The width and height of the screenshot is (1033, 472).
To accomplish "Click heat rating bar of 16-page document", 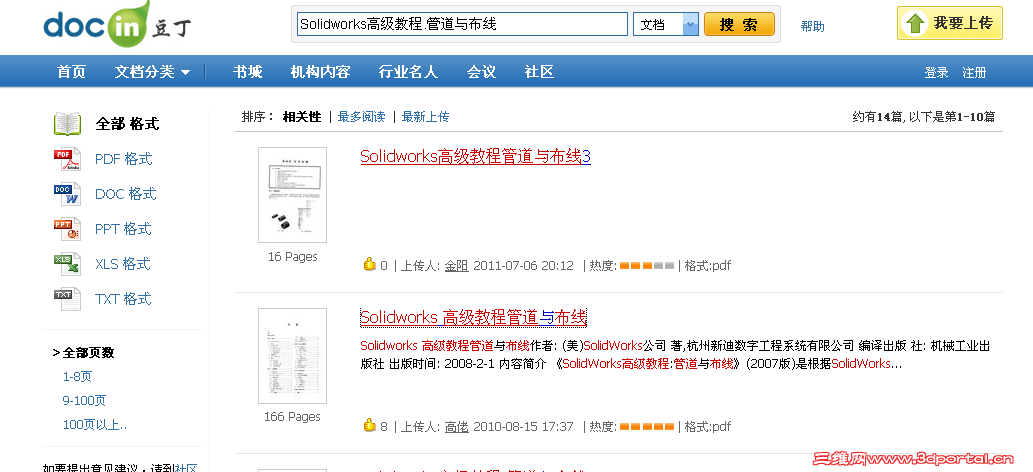I will click(648, 266).
